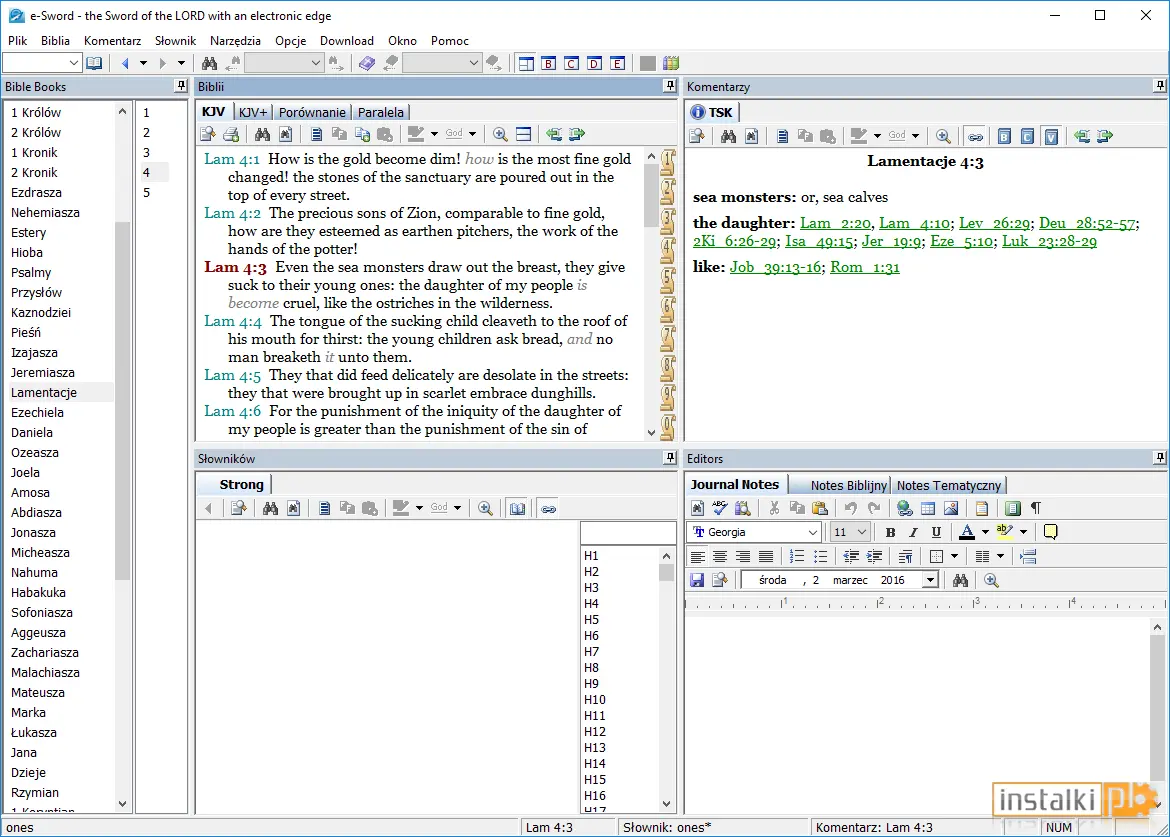Toggle pin on the Komentarzy panel

[1160, 86]
